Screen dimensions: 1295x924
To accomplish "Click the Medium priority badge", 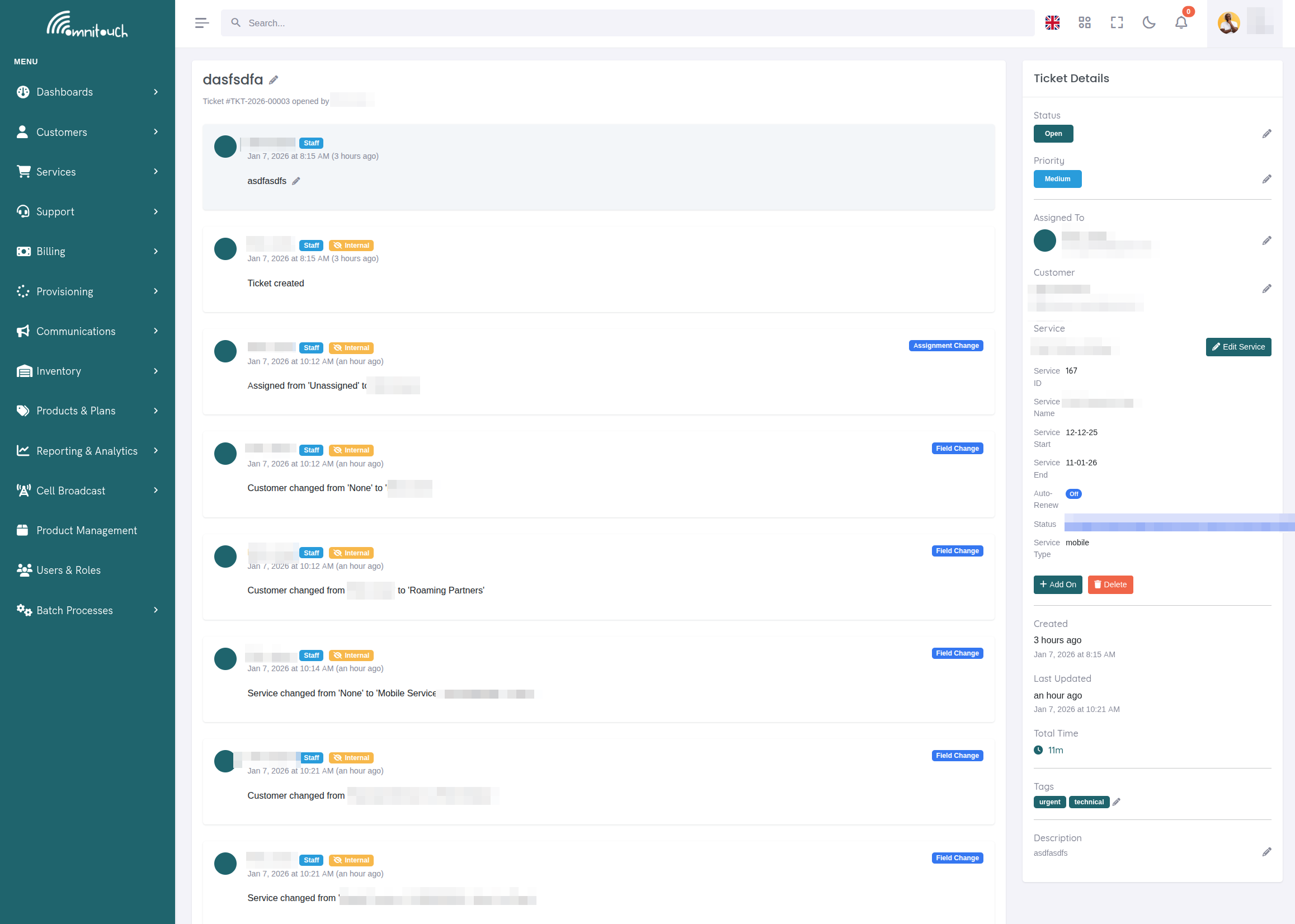I will click(1057, 178).
